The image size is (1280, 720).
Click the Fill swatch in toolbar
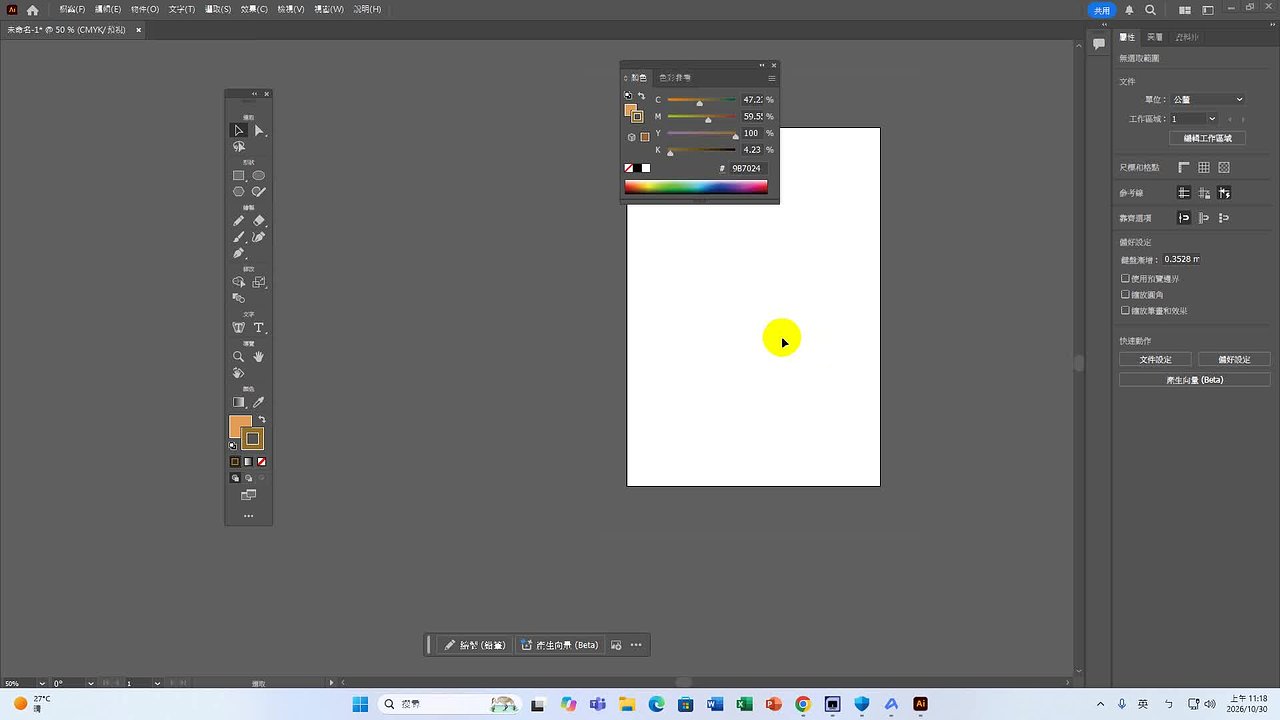[x=240, y=427]
